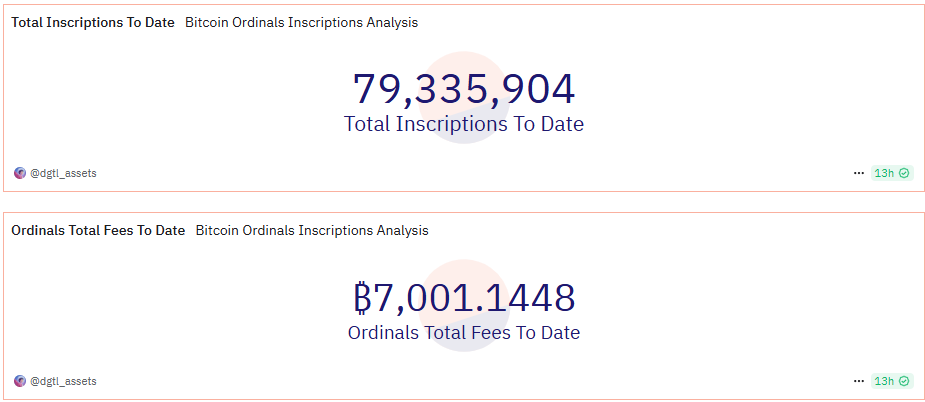Open the bold "Total Inscriptions To Date" panel title
925x402 pixels.
click(x=93, y=22)
